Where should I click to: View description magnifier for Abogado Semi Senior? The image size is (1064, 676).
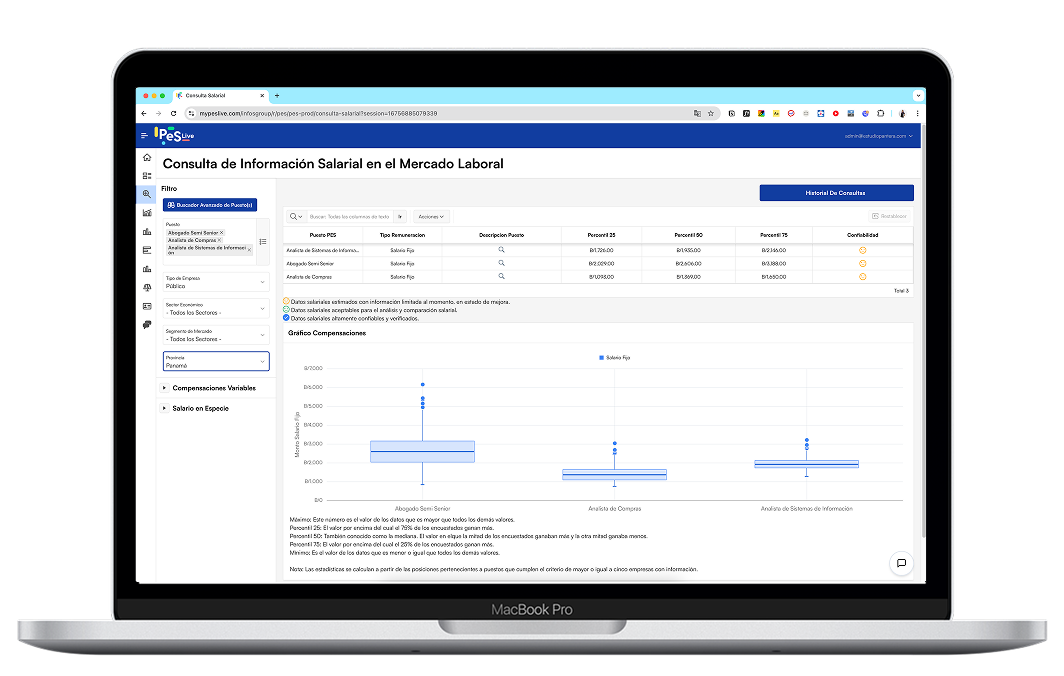click(501, 263)
